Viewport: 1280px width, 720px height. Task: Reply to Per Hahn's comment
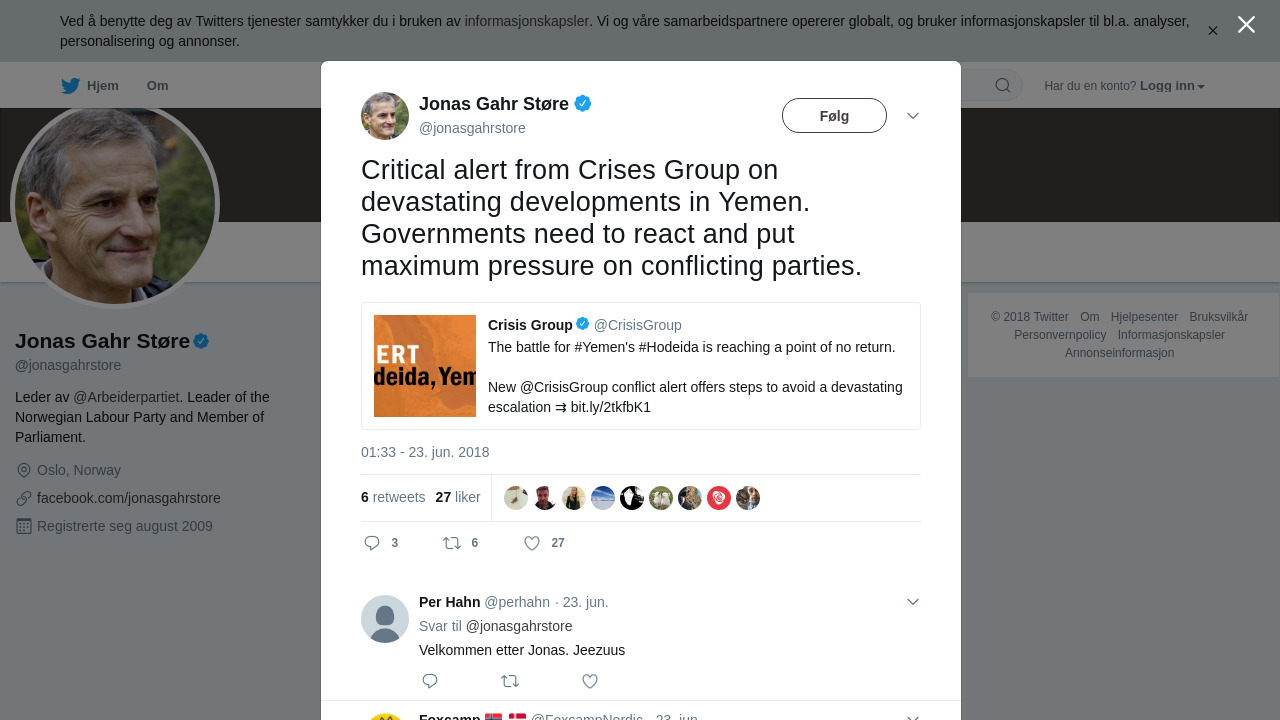[430, 681]
